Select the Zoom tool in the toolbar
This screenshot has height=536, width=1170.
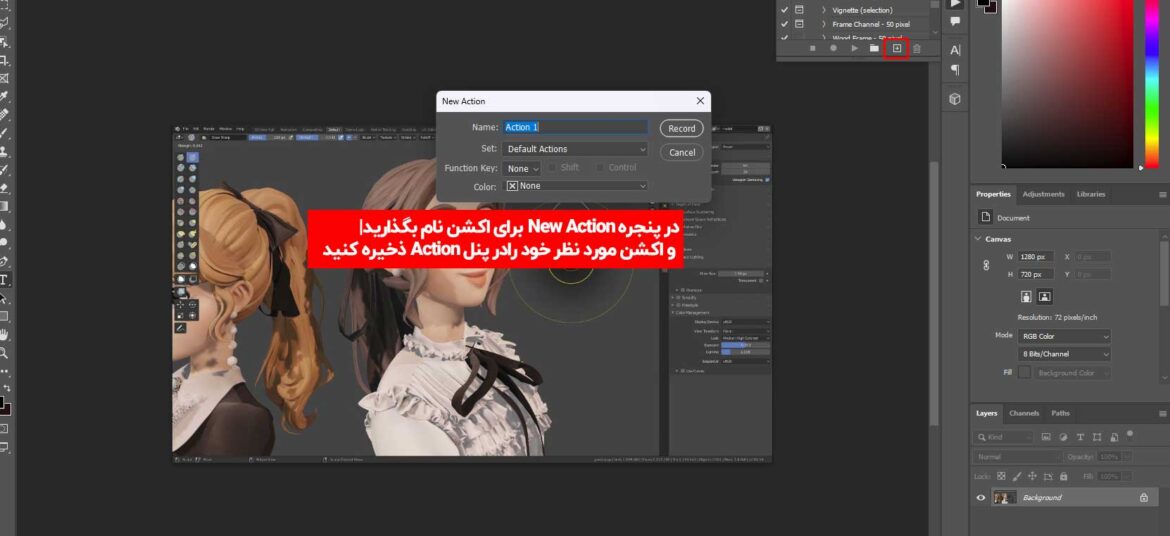tap(4, 352)
